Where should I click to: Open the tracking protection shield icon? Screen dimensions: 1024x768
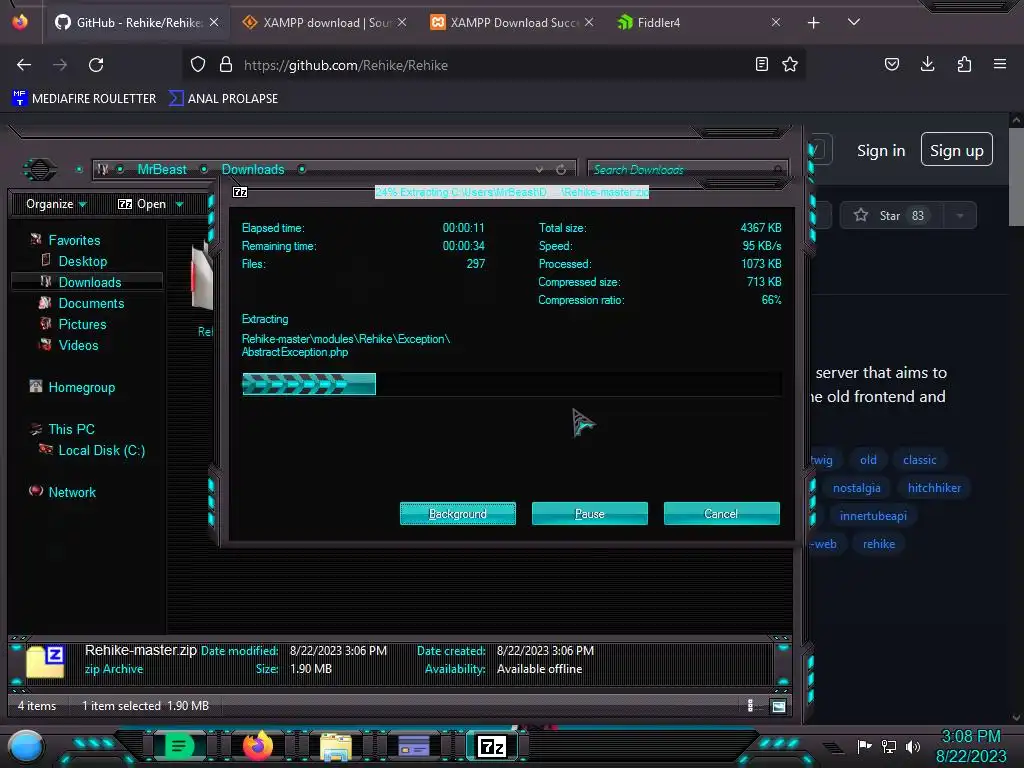[x=198, y=65]
